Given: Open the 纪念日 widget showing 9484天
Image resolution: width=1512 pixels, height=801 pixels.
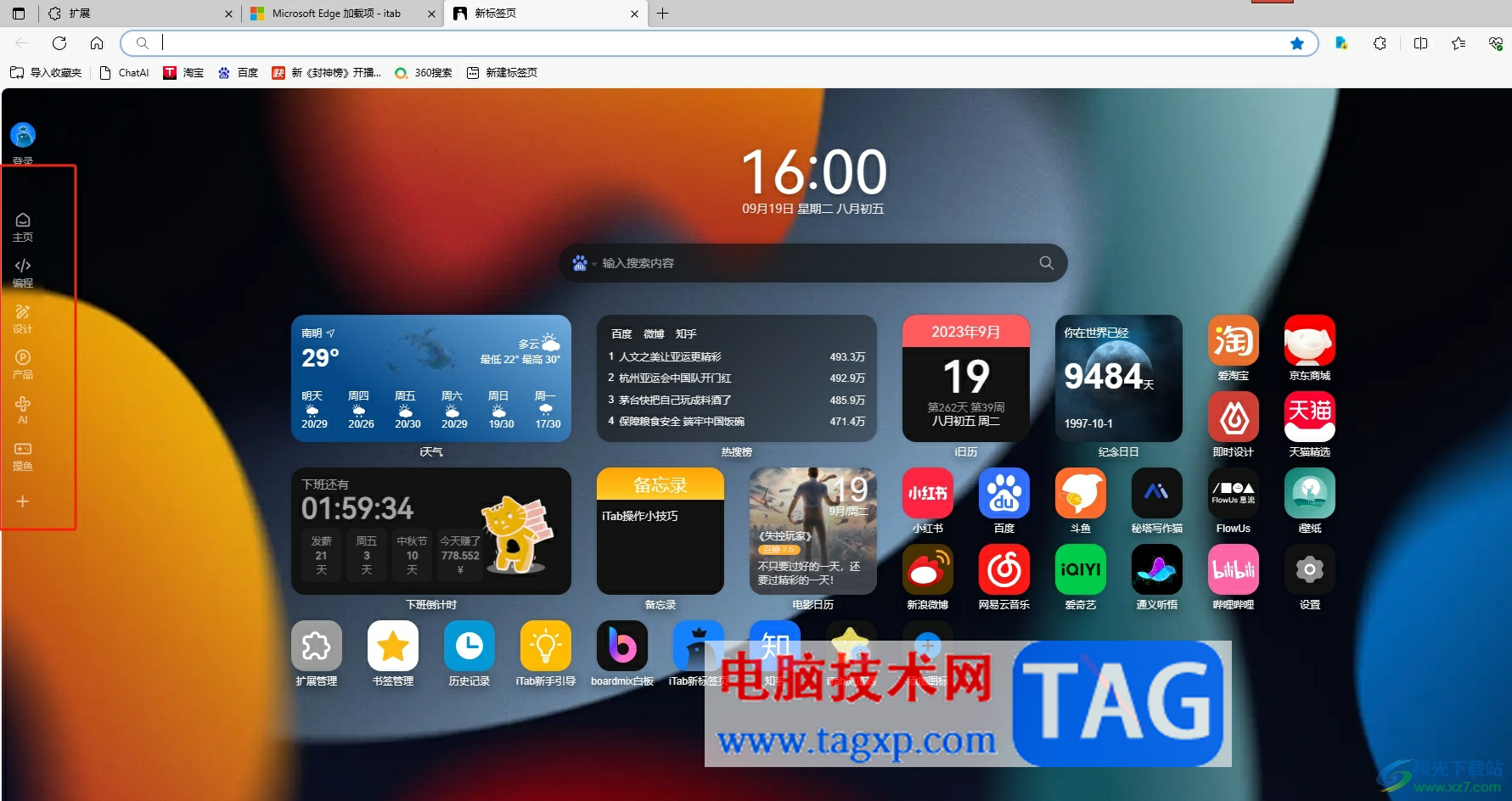Looking at the screenshot, I should tap(1118, 378).
